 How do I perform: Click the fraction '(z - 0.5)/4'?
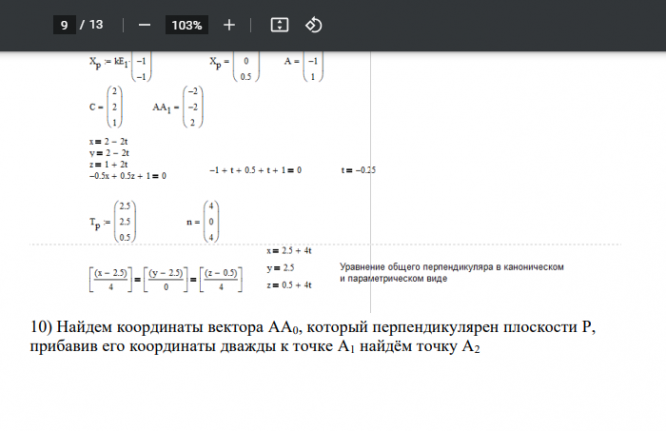pyautogui.click(x=221, y=279)
